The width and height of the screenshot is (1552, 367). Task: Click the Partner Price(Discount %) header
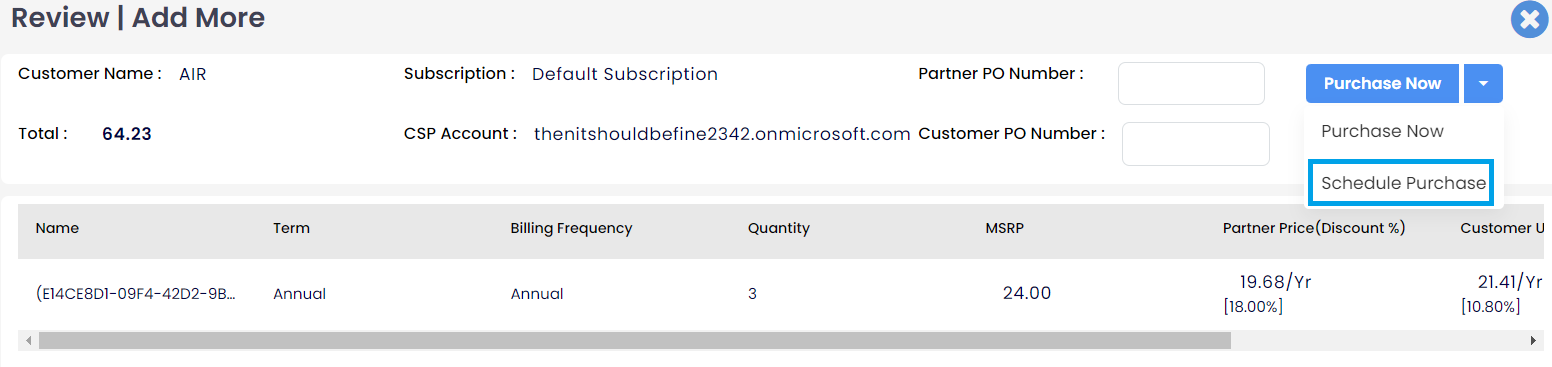1314,228
